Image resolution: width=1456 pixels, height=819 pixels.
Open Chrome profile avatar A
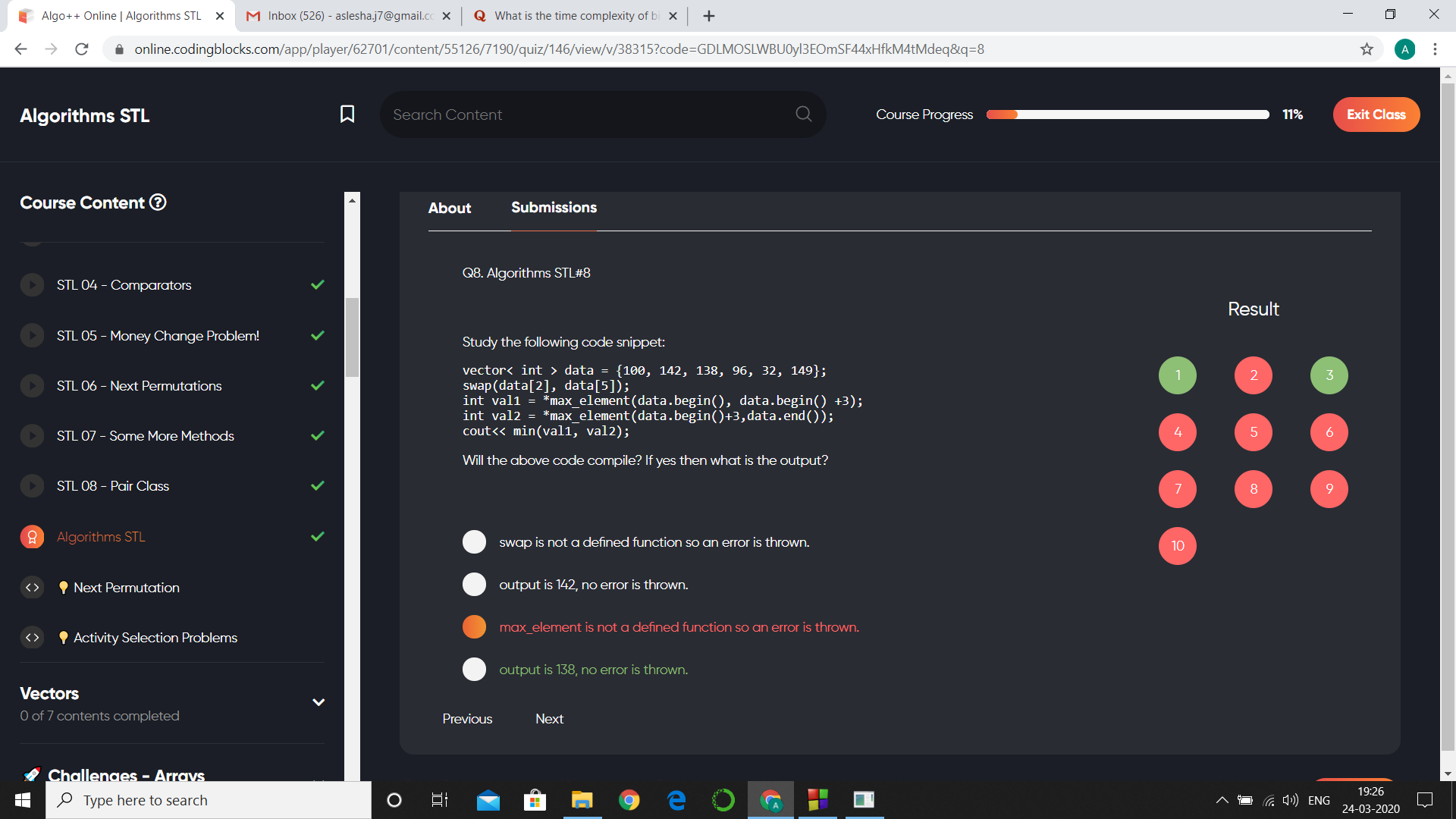[x=1404, y=49]
